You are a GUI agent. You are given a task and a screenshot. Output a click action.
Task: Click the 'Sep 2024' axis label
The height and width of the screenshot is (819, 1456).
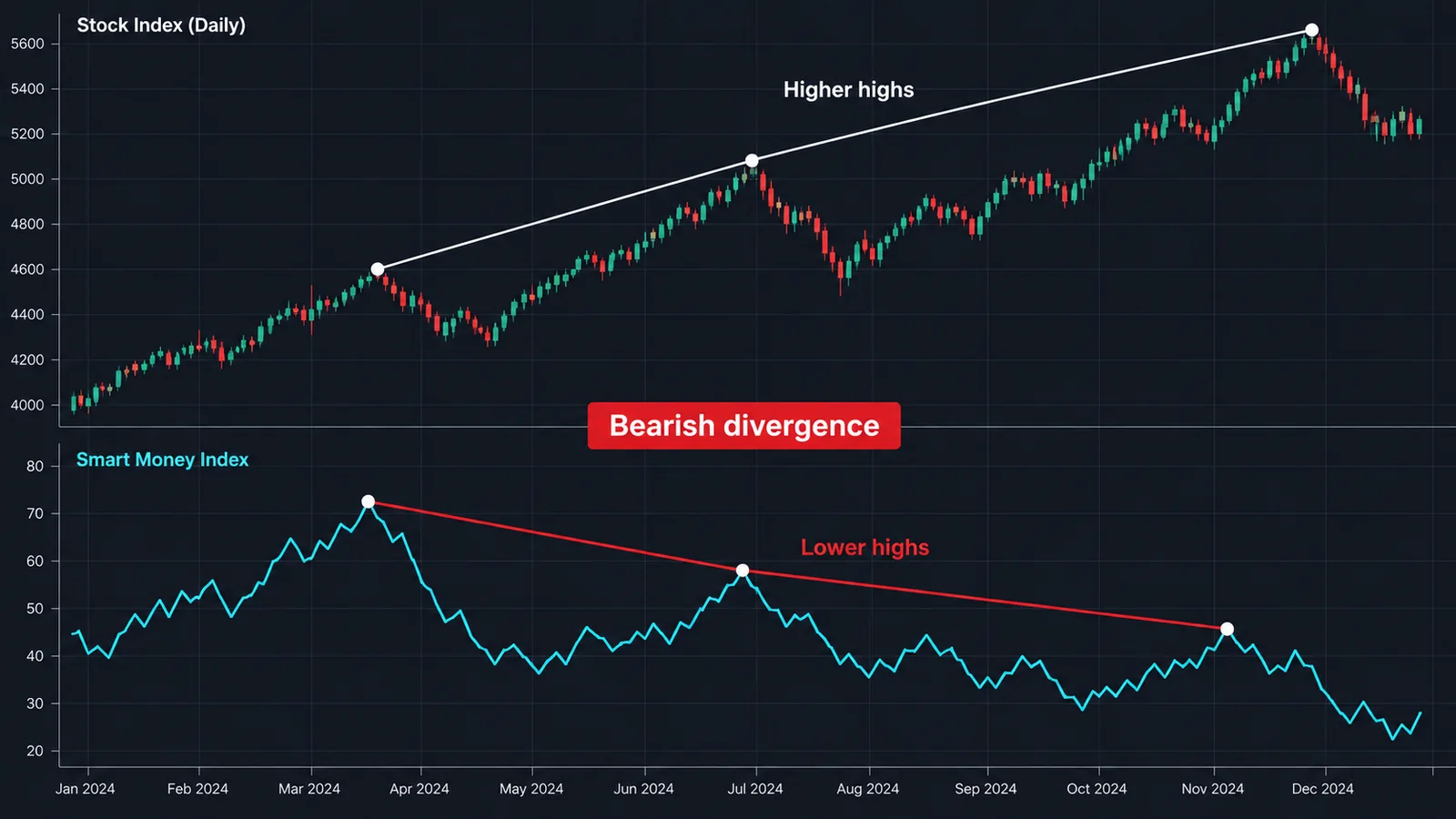[986, 789]
